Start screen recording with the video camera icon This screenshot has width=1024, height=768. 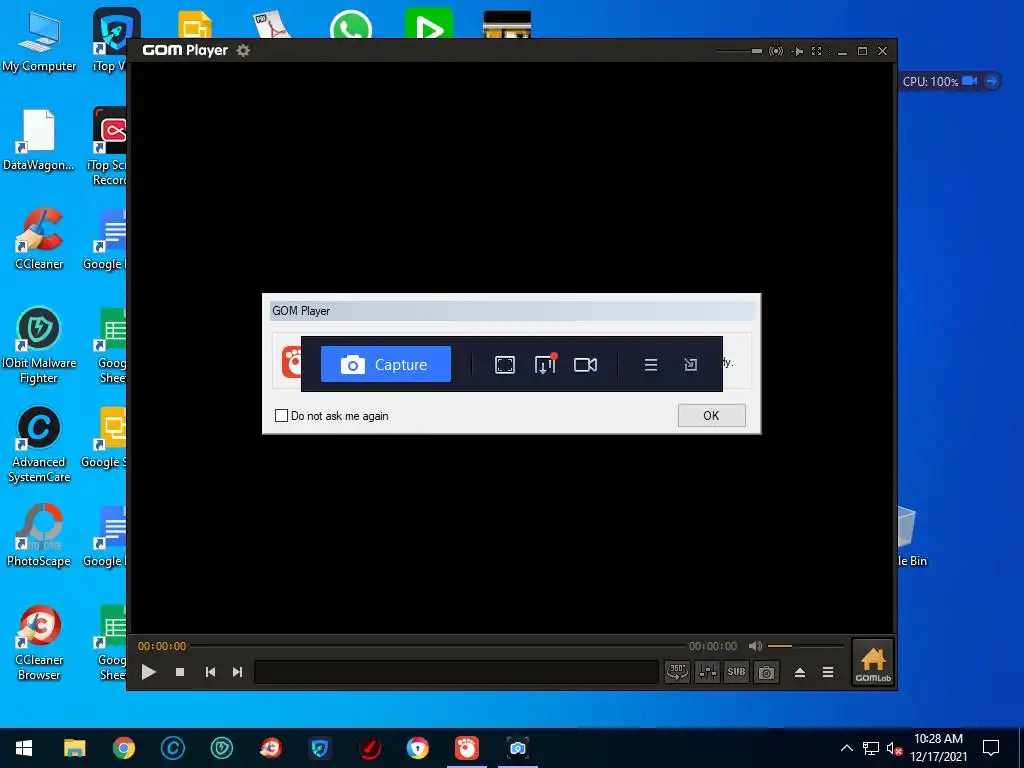point(585,364)
